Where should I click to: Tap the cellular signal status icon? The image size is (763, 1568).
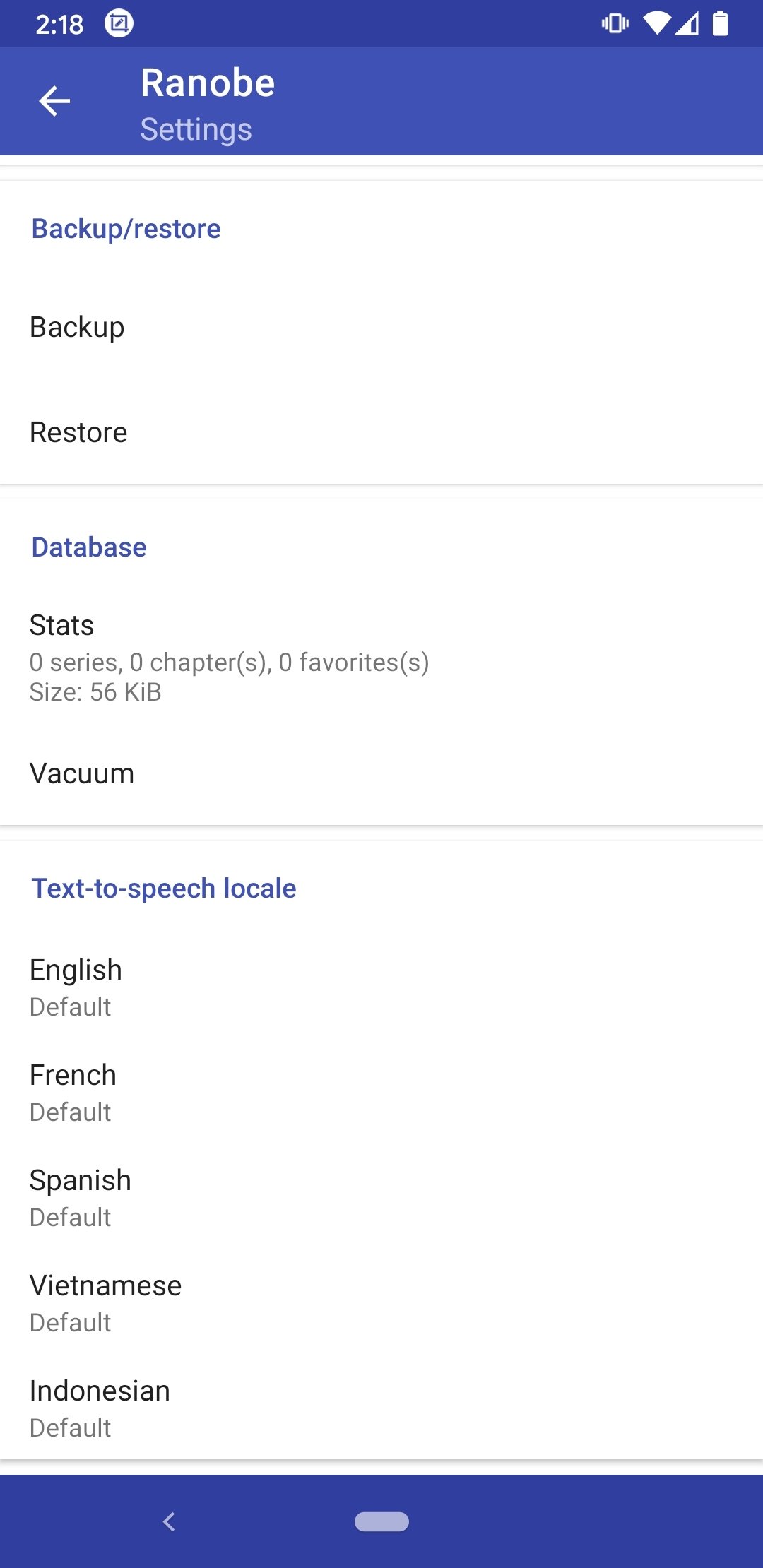[x=687, y=24]
